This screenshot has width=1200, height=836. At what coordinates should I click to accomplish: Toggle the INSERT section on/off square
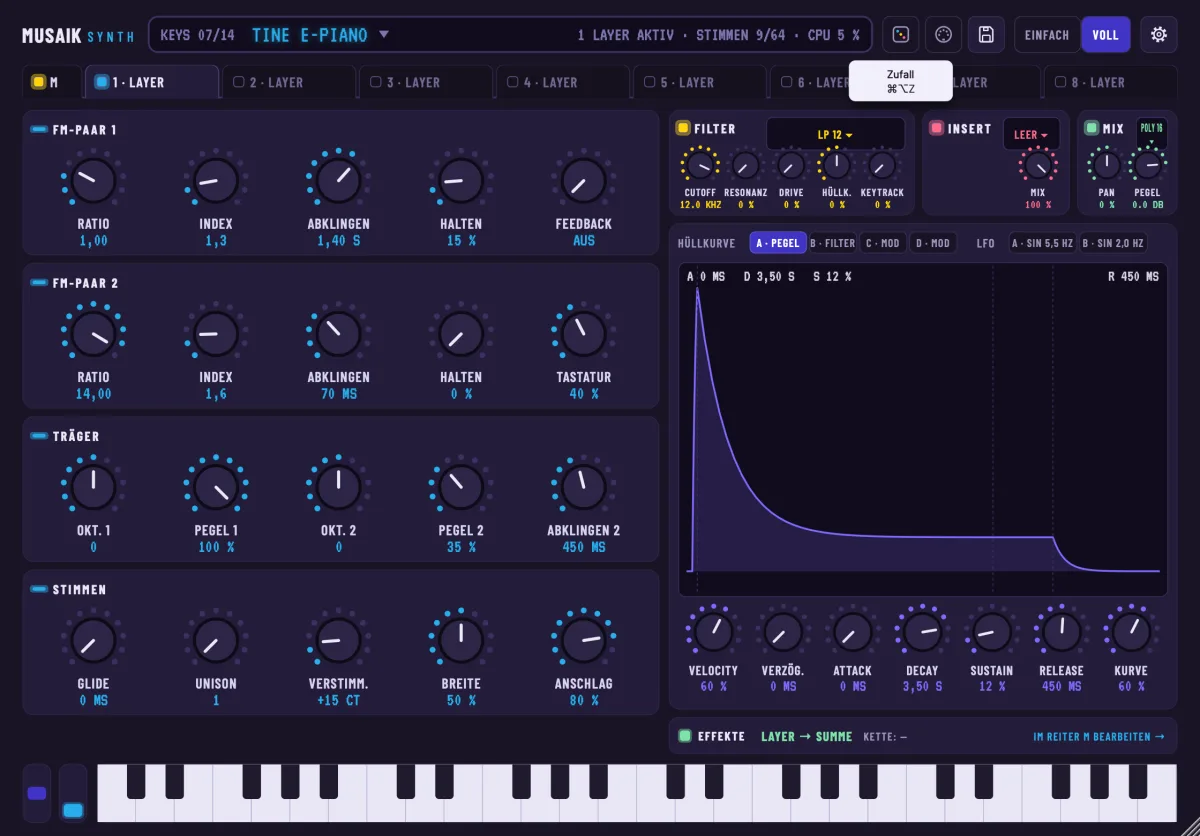coord(937,128)
